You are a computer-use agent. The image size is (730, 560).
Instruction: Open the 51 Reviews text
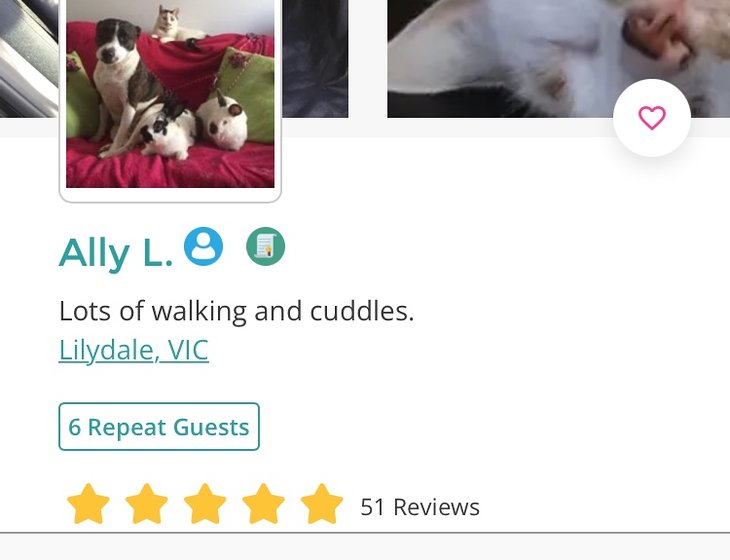[x=420, y=507]
